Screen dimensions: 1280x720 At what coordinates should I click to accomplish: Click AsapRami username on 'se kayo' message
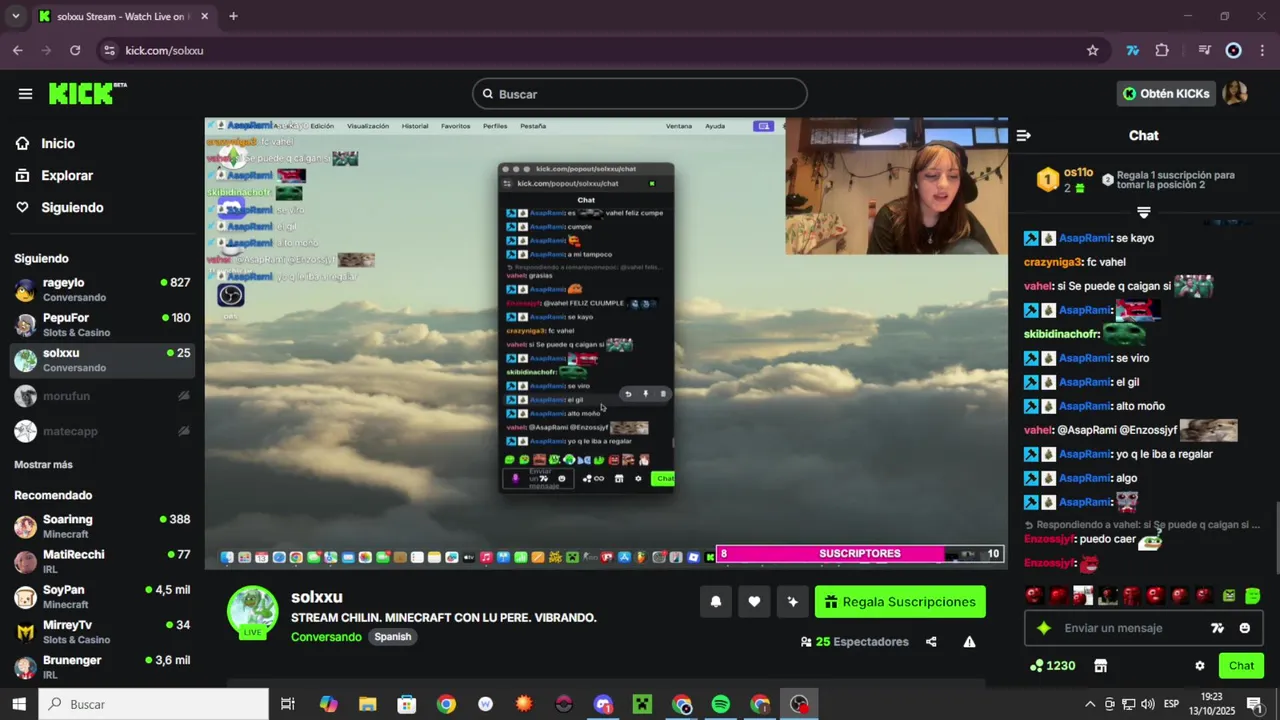(x=1084, y=238)
